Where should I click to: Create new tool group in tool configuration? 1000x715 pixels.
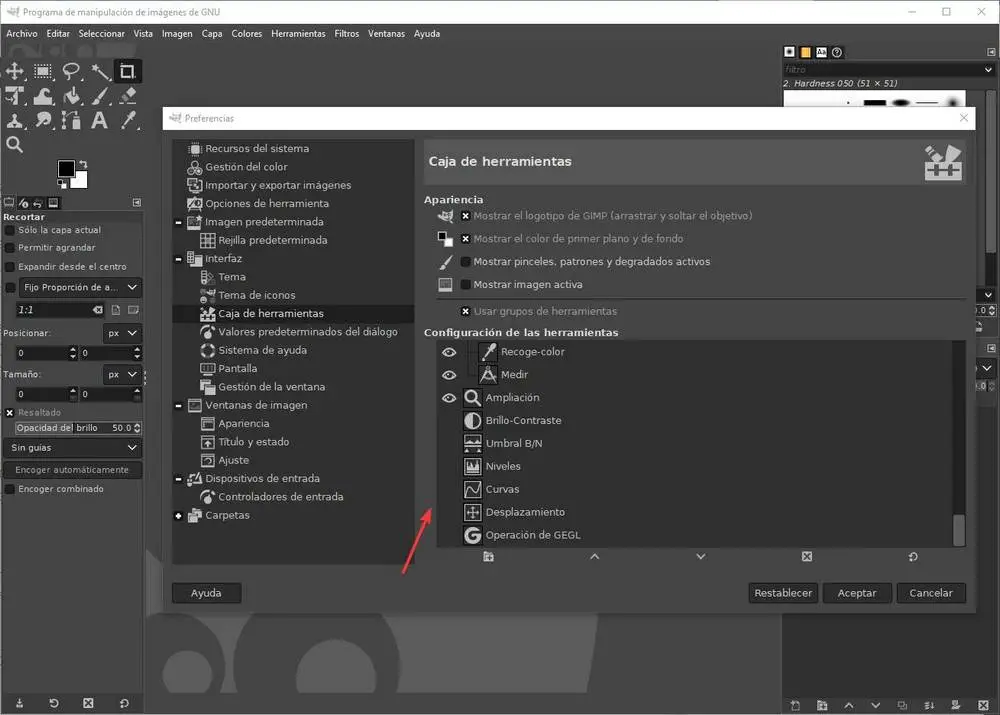pos(489,557)
